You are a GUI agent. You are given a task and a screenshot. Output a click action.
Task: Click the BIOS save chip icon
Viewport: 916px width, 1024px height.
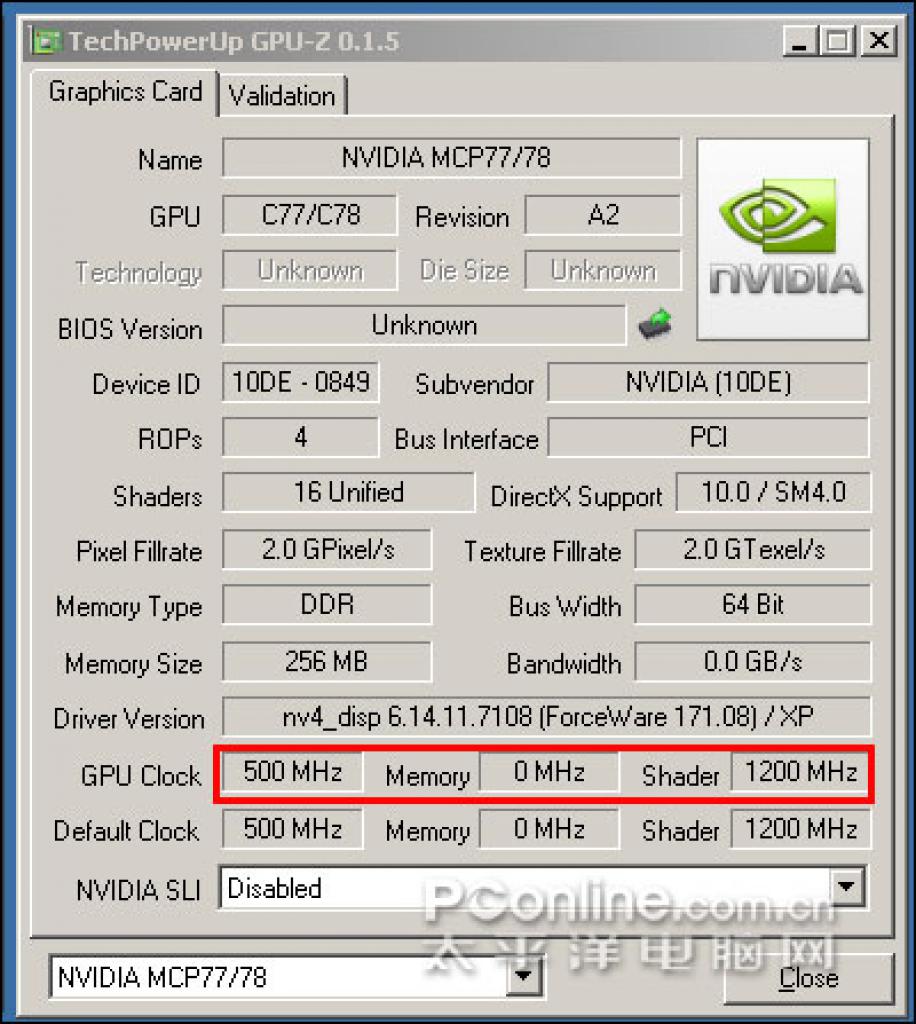coord(655,323)
